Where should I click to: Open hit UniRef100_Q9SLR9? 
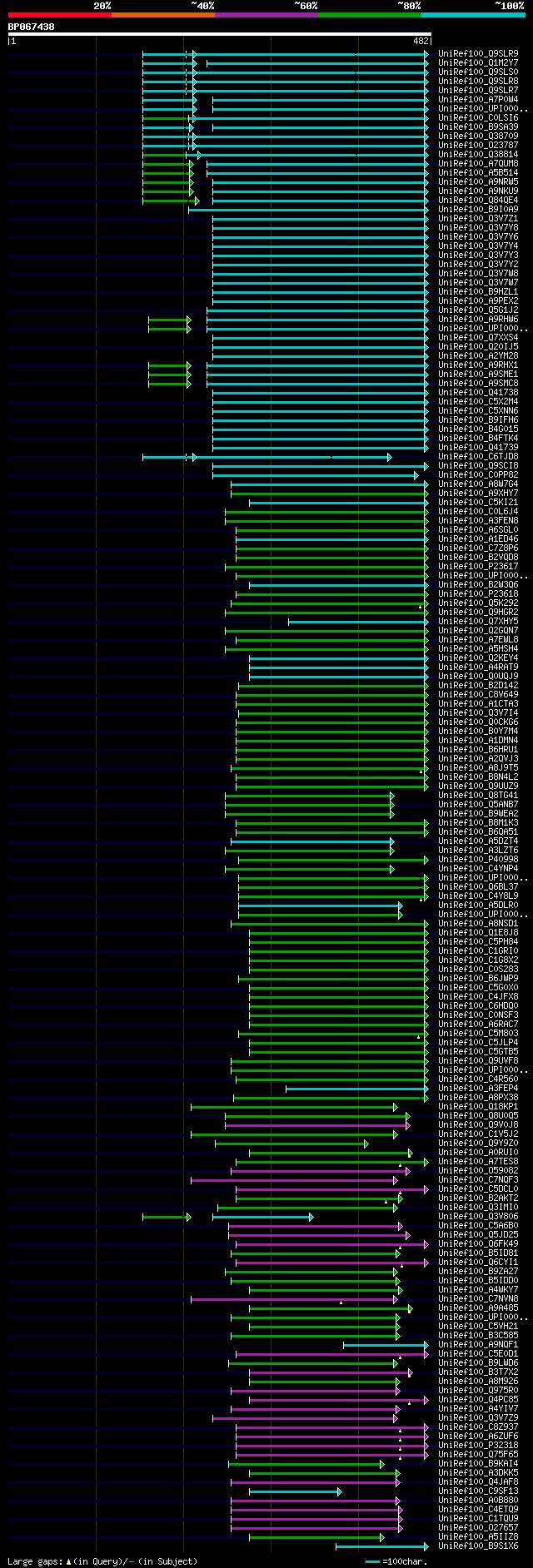click(478, 53)
